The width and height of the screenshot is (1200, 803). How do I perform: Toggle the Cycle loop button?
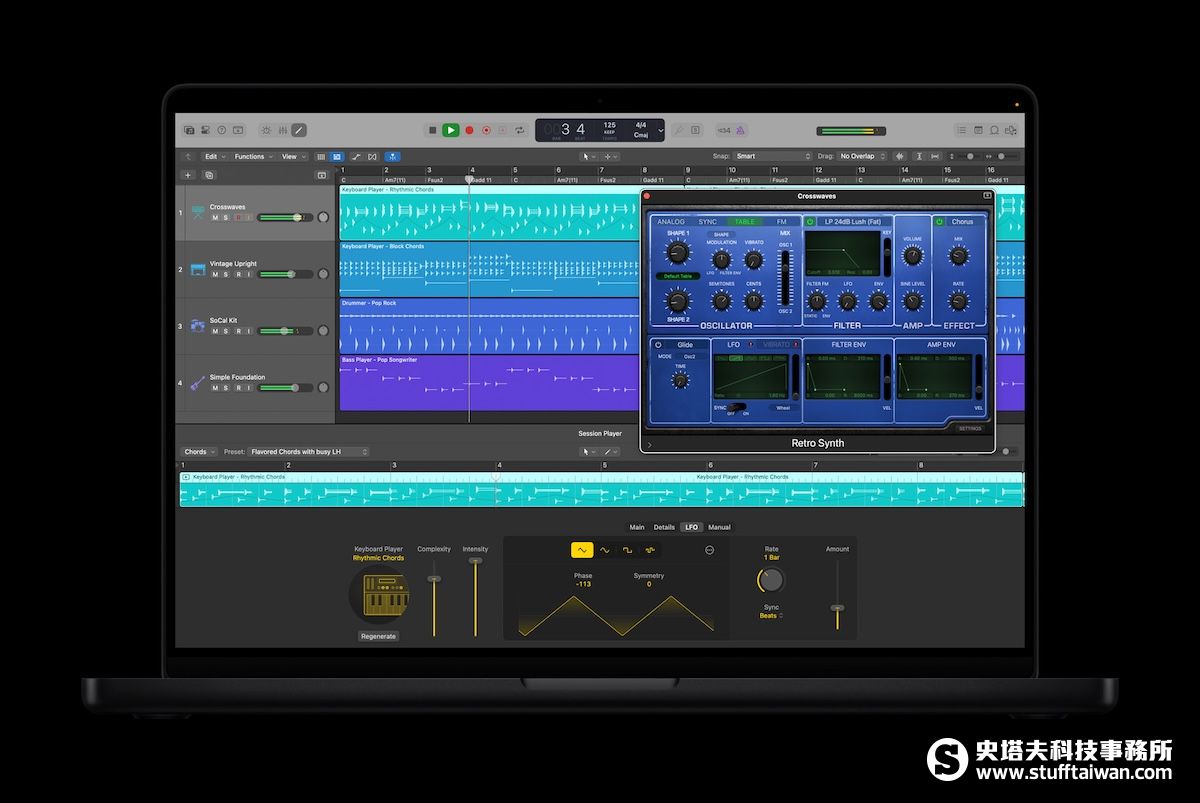click(x=519, y=130)
